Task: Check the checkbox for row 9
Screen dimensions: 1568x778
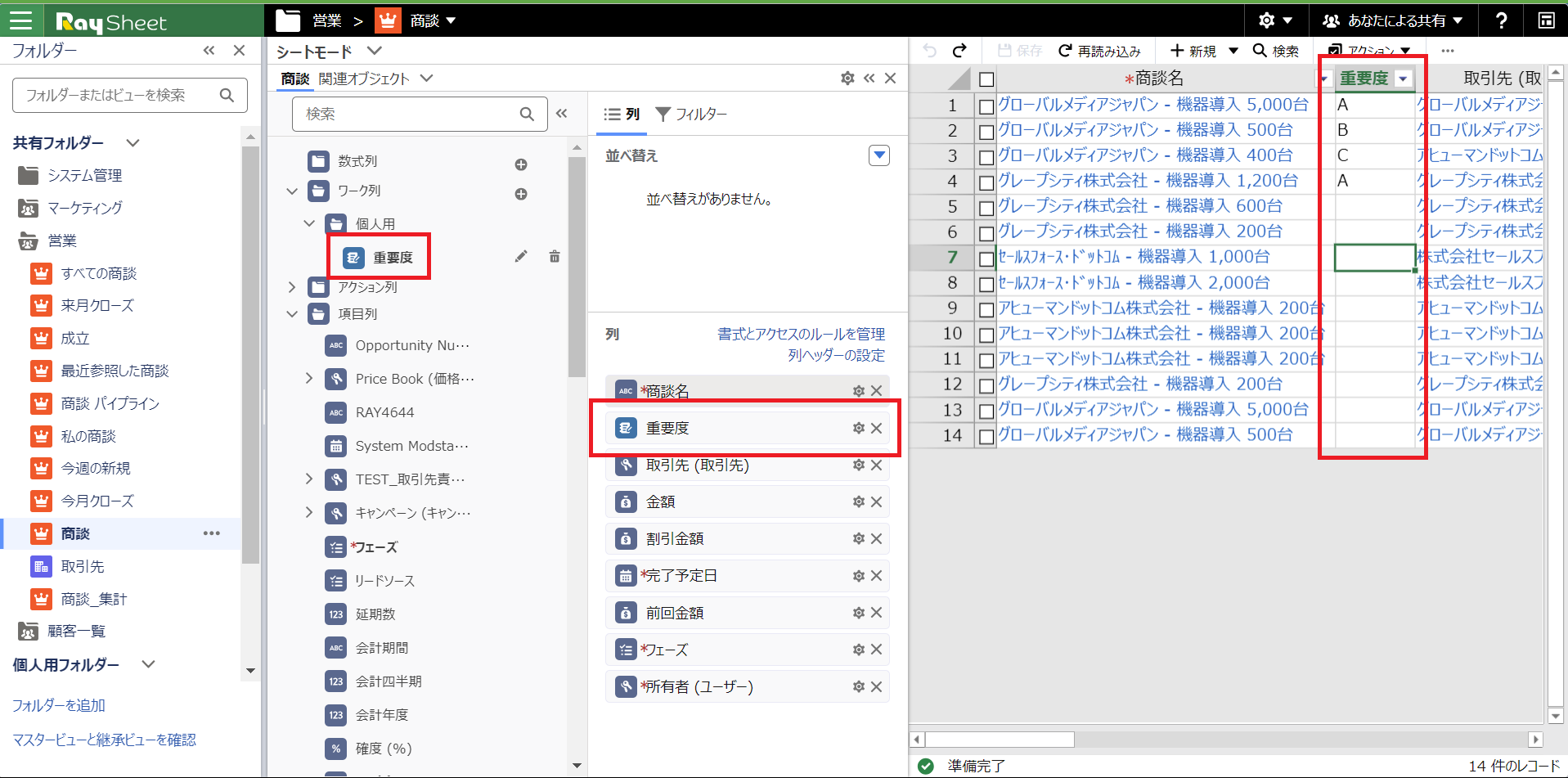Action: (986, 310)
